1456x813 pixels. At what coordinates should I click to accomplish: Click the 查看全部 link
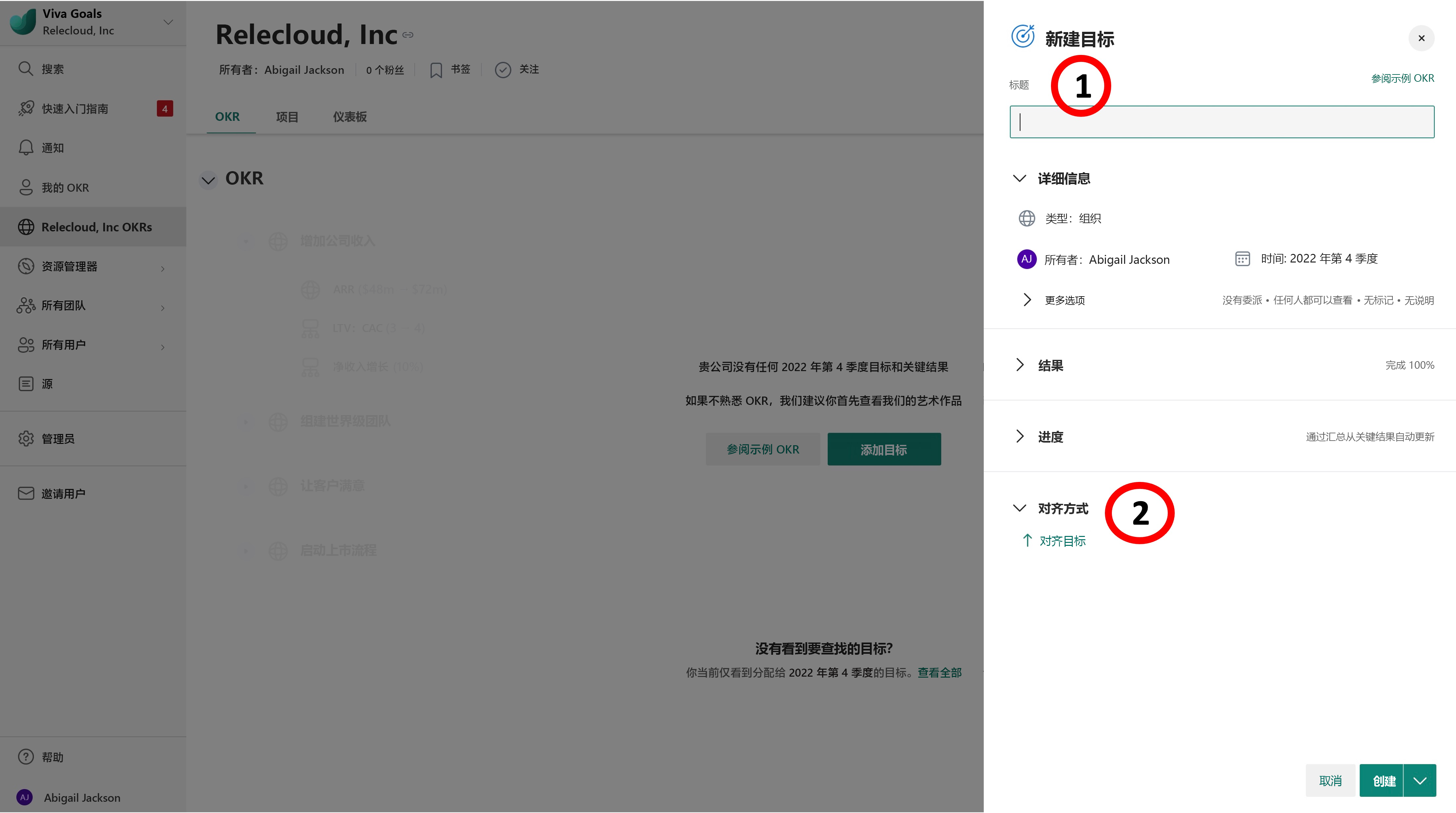pos(939,672)
